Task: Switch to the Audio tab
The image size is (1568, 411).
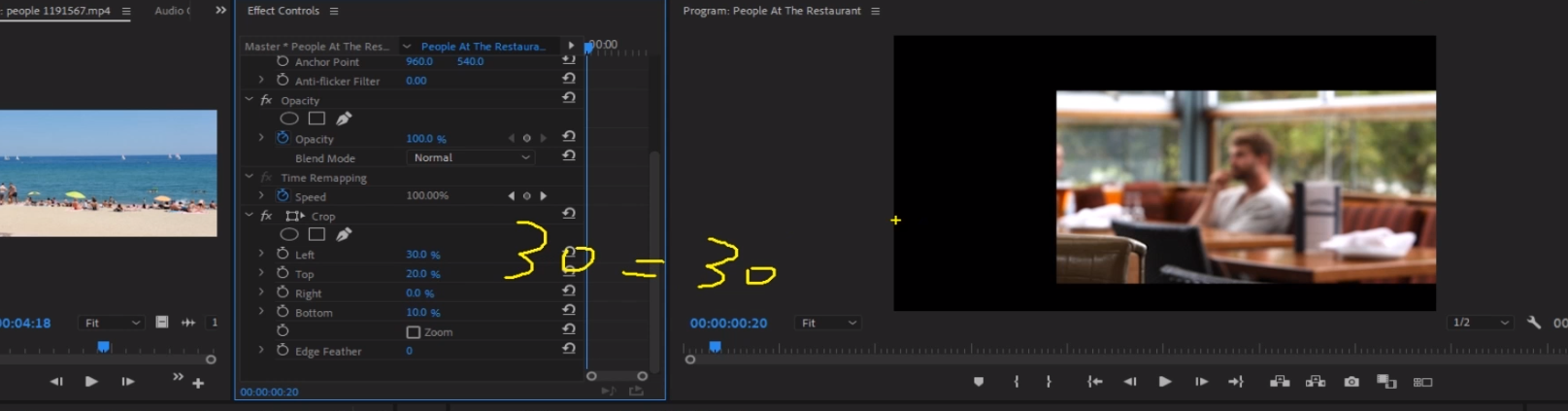Action: [172, 11]
